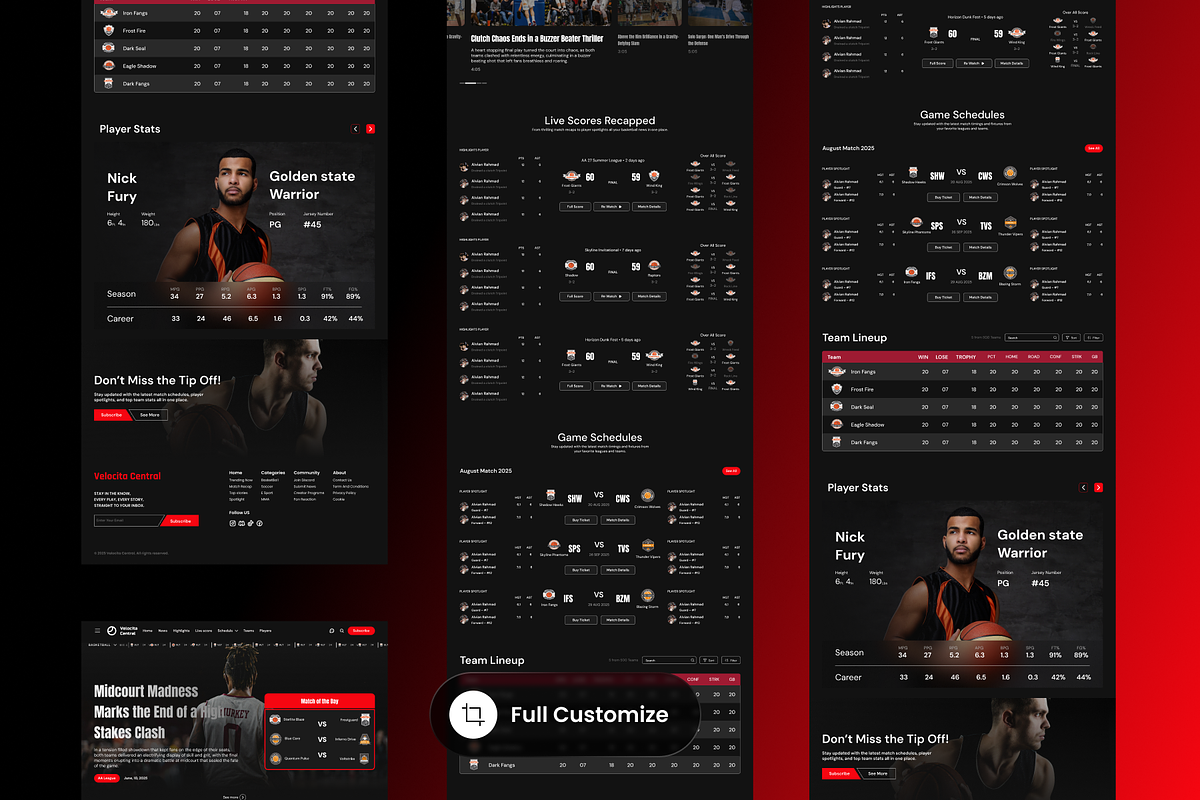Click the Velocita Central clock logo in navbar
This screenshot has height=800, width=1200.
click(112, 631)
